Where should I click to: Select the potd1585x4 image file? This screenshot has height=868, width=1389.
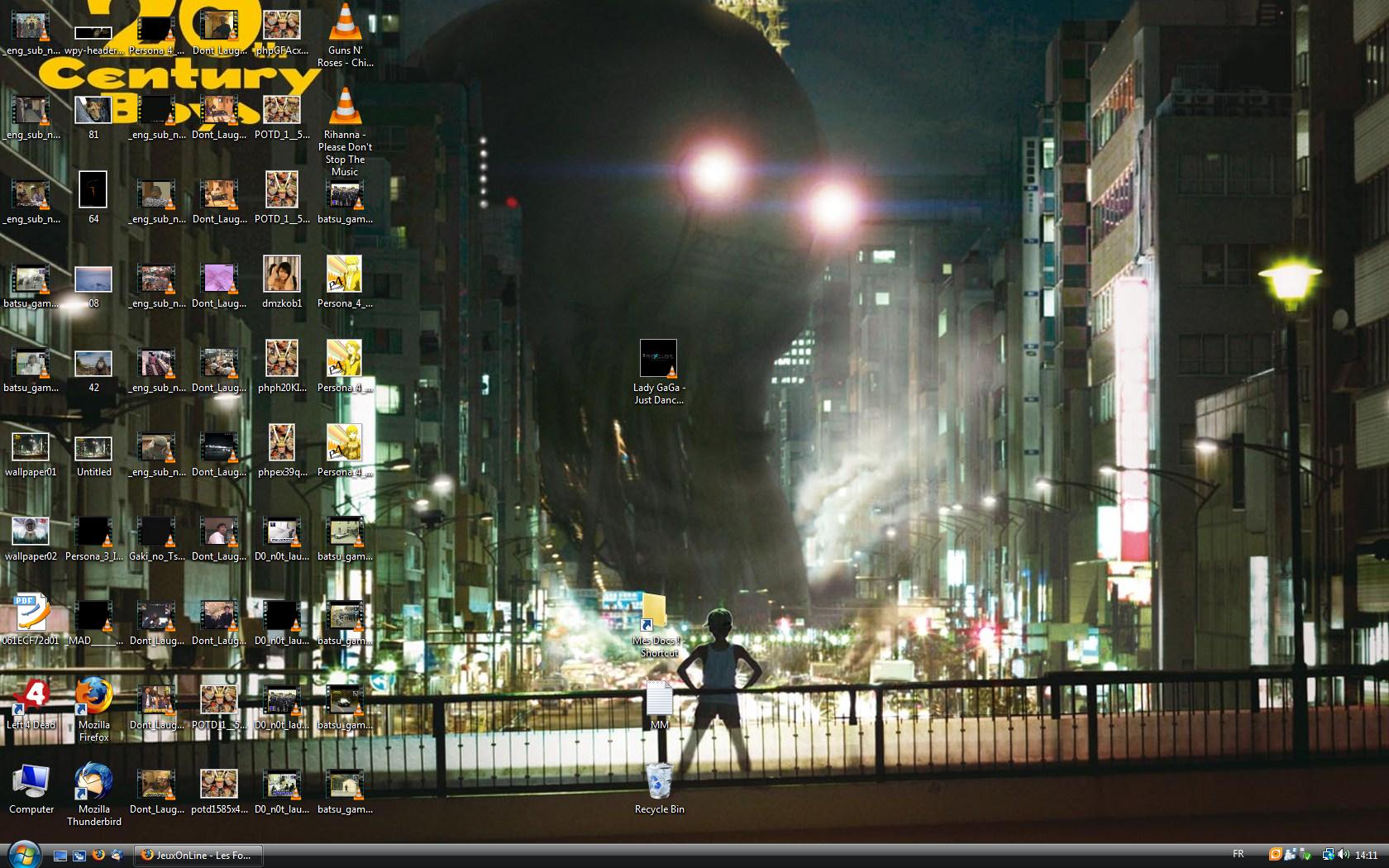click(x=219, y=790)
